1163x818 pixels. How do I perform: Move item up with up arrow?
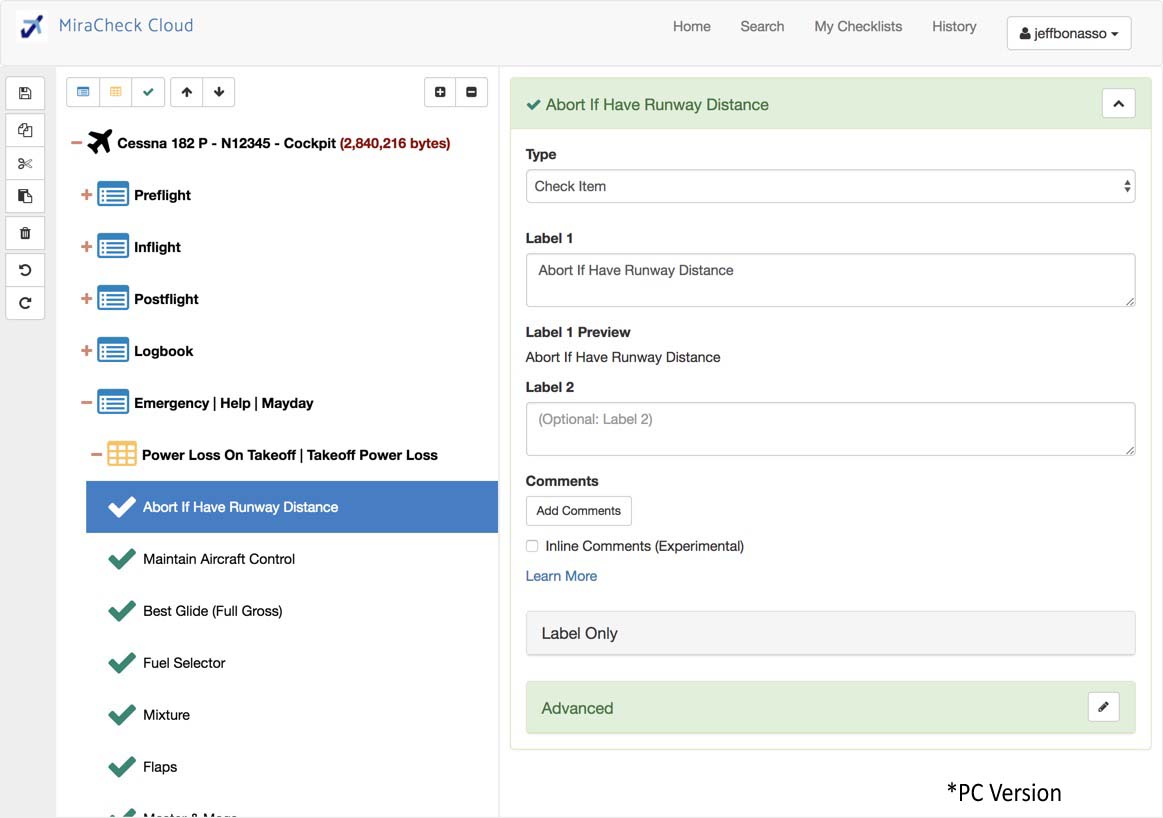186,92
